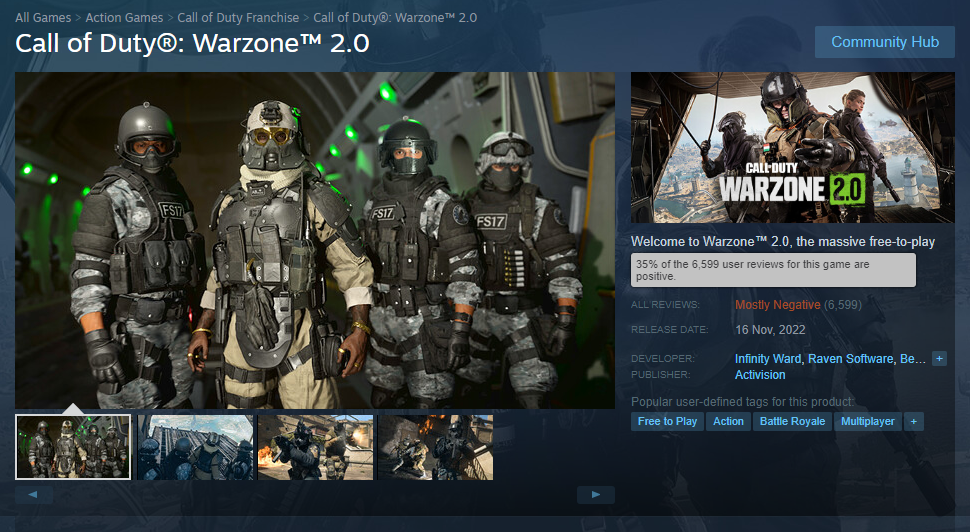This screenshot has height=532, width=970.
Task: Browse the Free to Play tag
Action: (x=667, y=421)
